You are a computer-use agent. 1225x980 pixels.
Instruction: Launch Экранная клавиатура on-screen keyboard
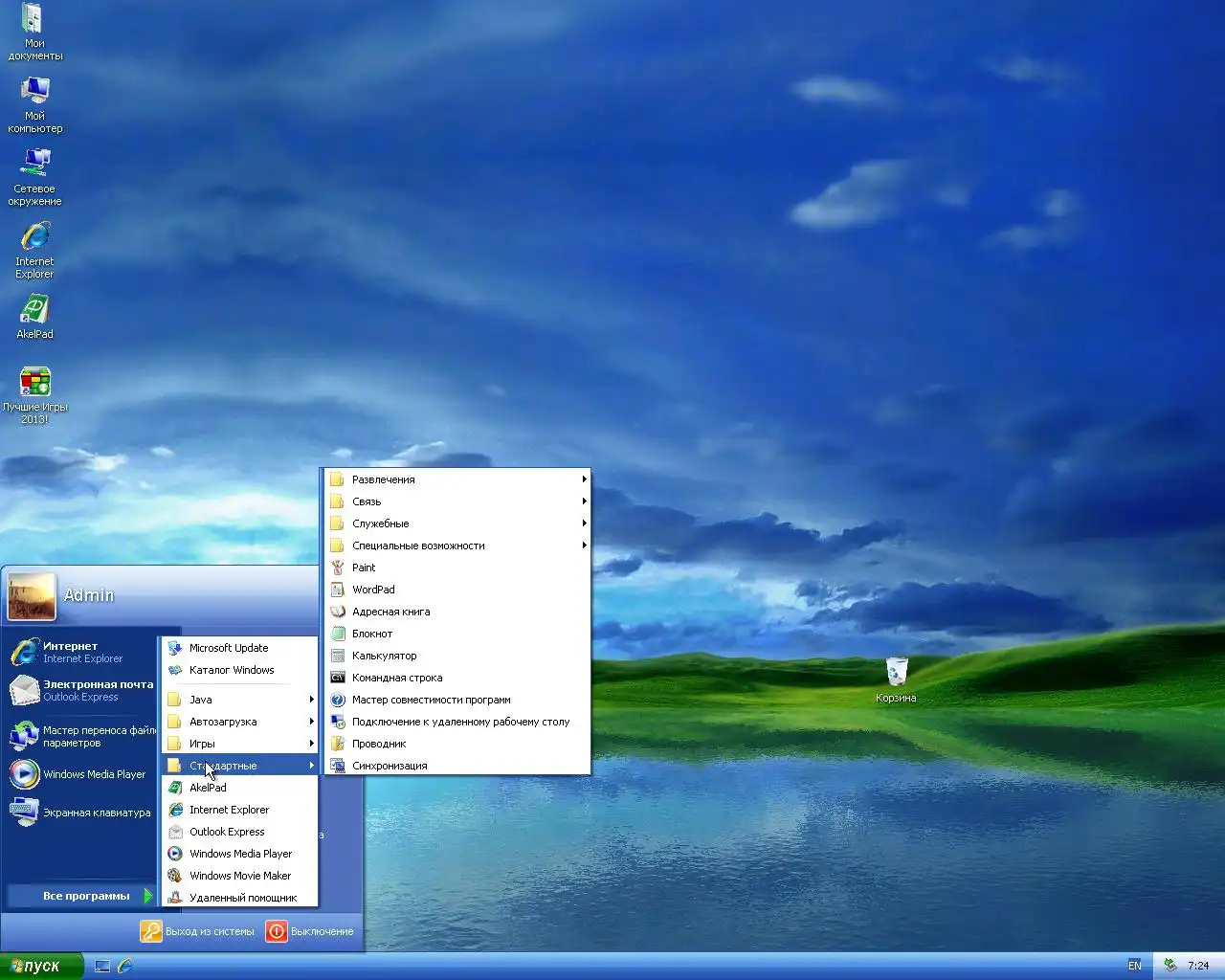[80, 813]
